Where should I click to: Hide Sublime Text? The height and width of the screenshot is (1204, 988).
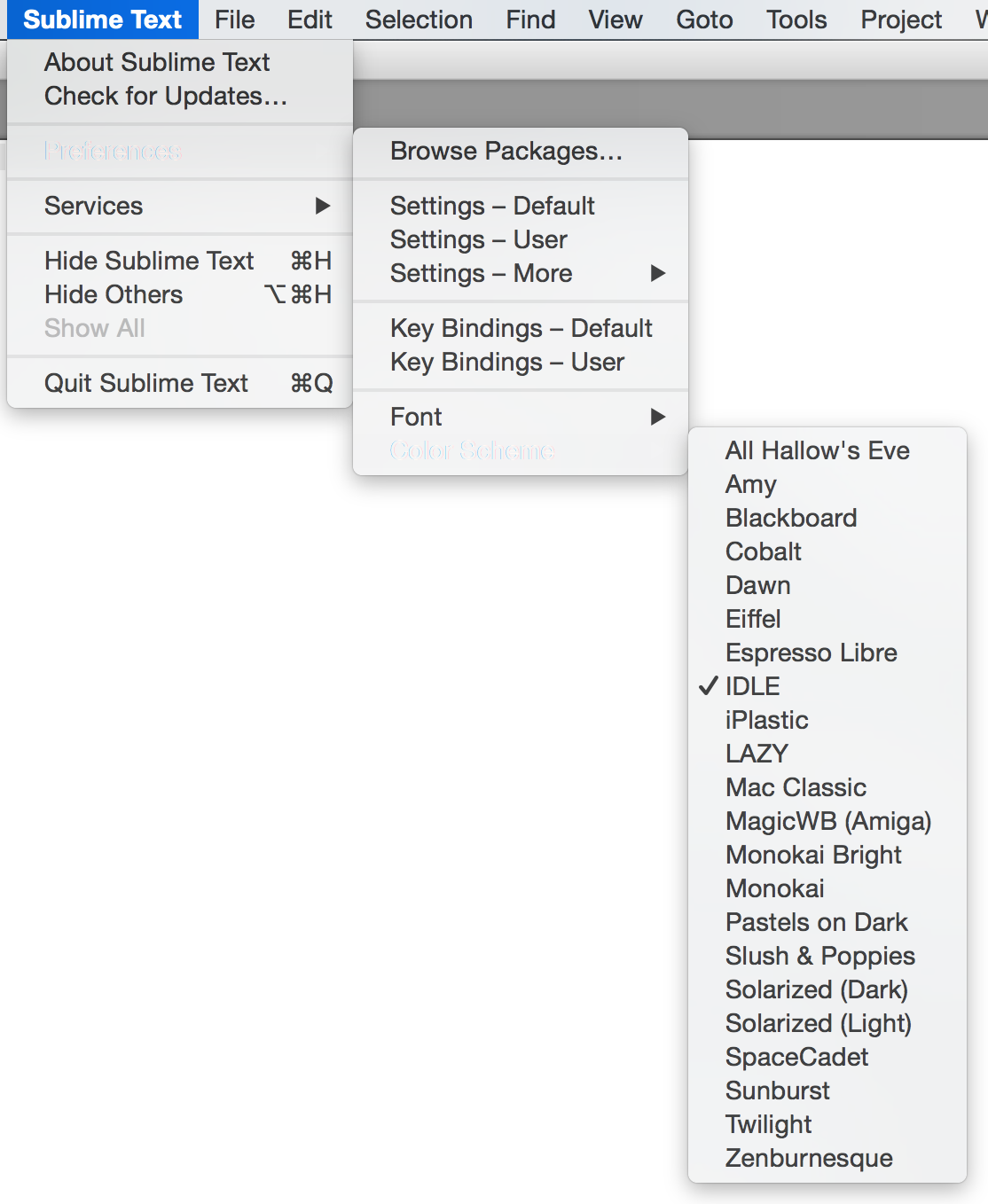click(148, 260)
